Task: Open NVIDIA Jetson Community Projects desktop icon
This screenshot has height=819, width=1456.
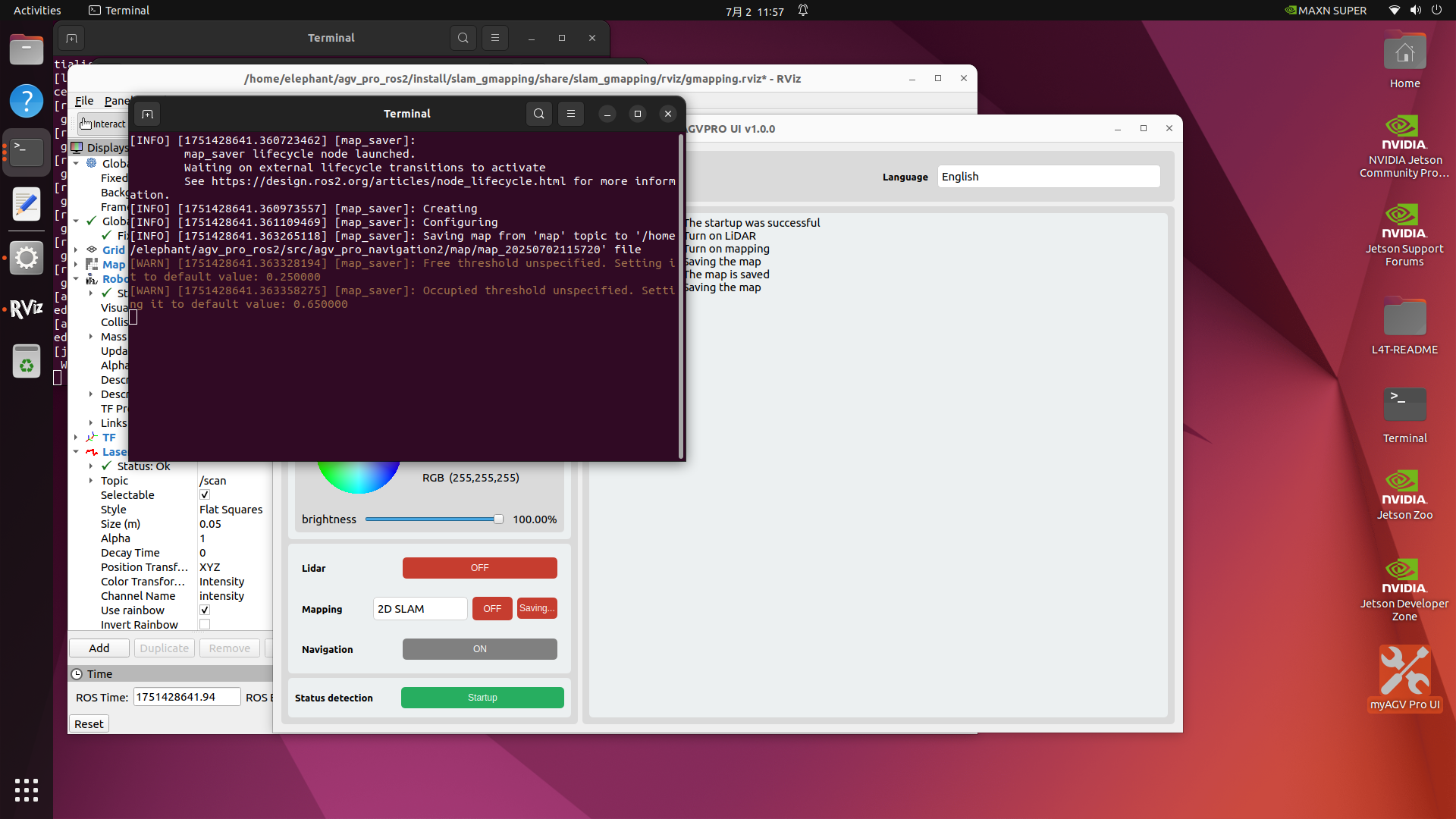Action: [1404, 147]
